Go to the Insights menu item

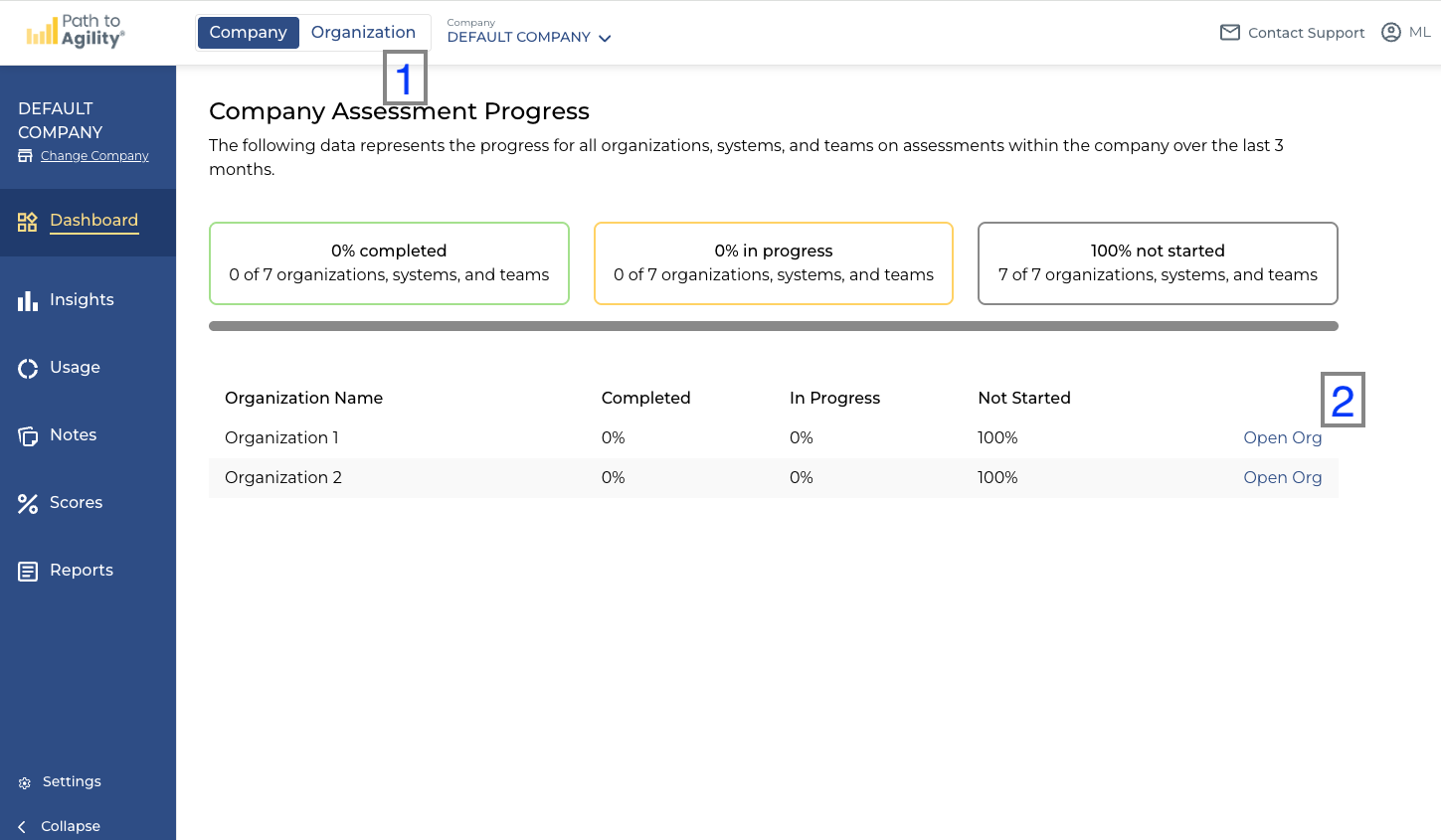click(x=82, y=300)
